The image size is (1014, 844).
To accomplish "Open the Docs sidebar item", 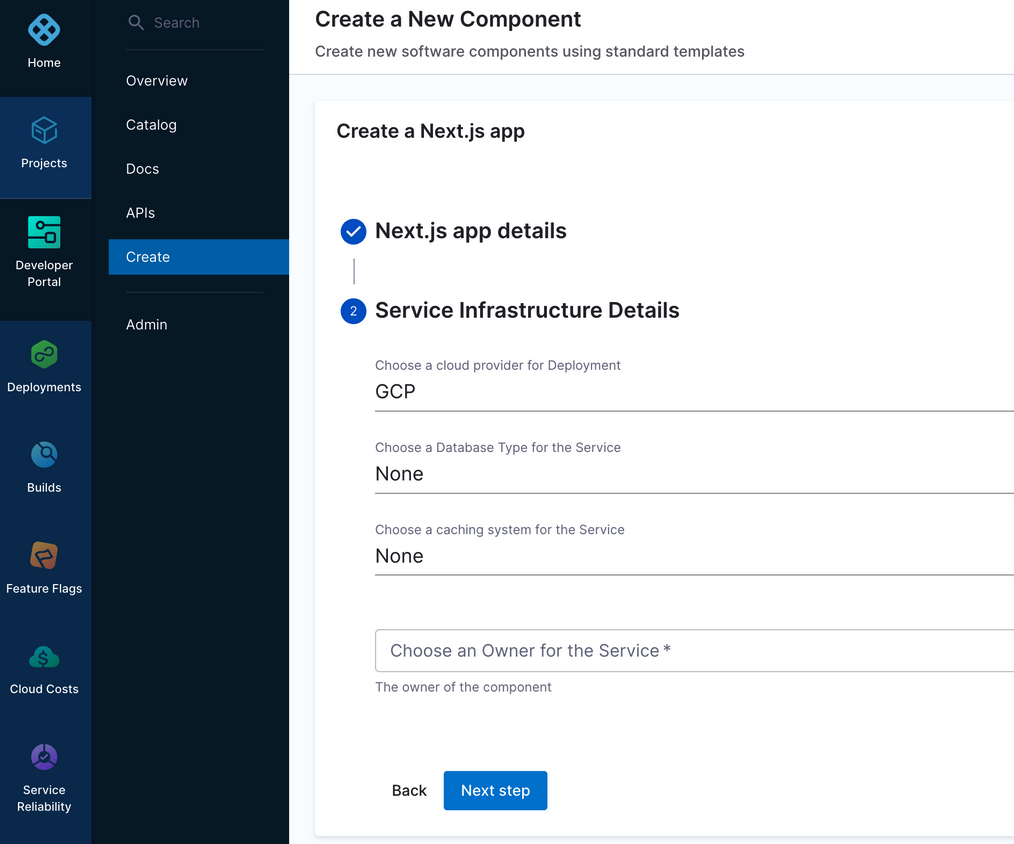I will 142,169.
